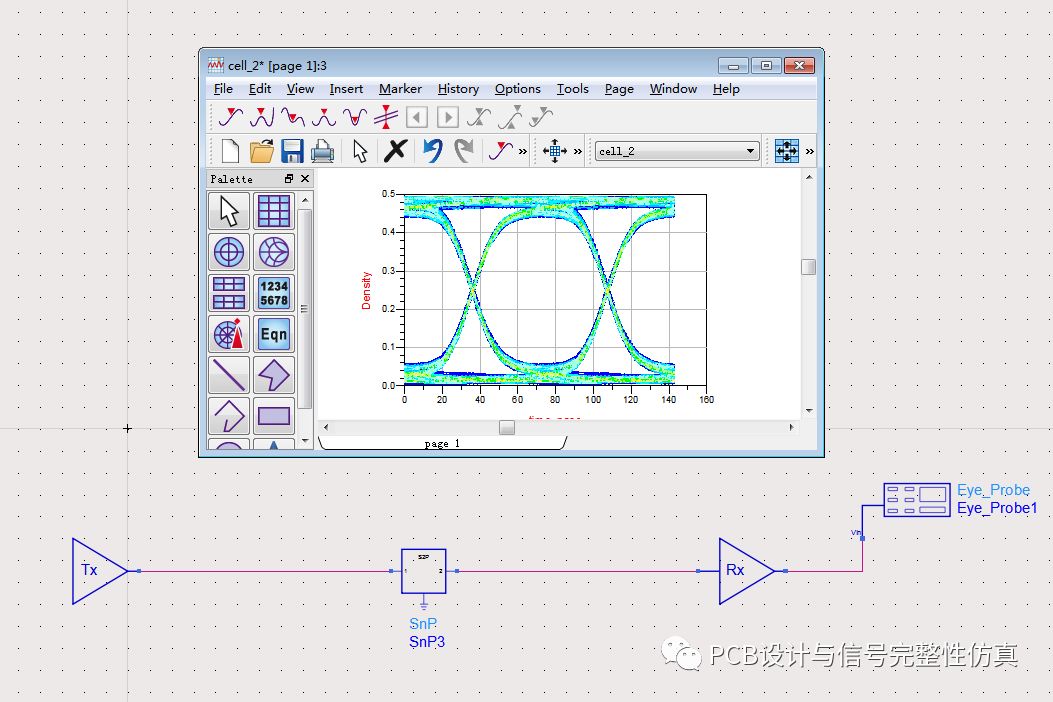Viewport: 1053px width, 702px height.
Task: Open the View menu
Action: pos(300,89)
